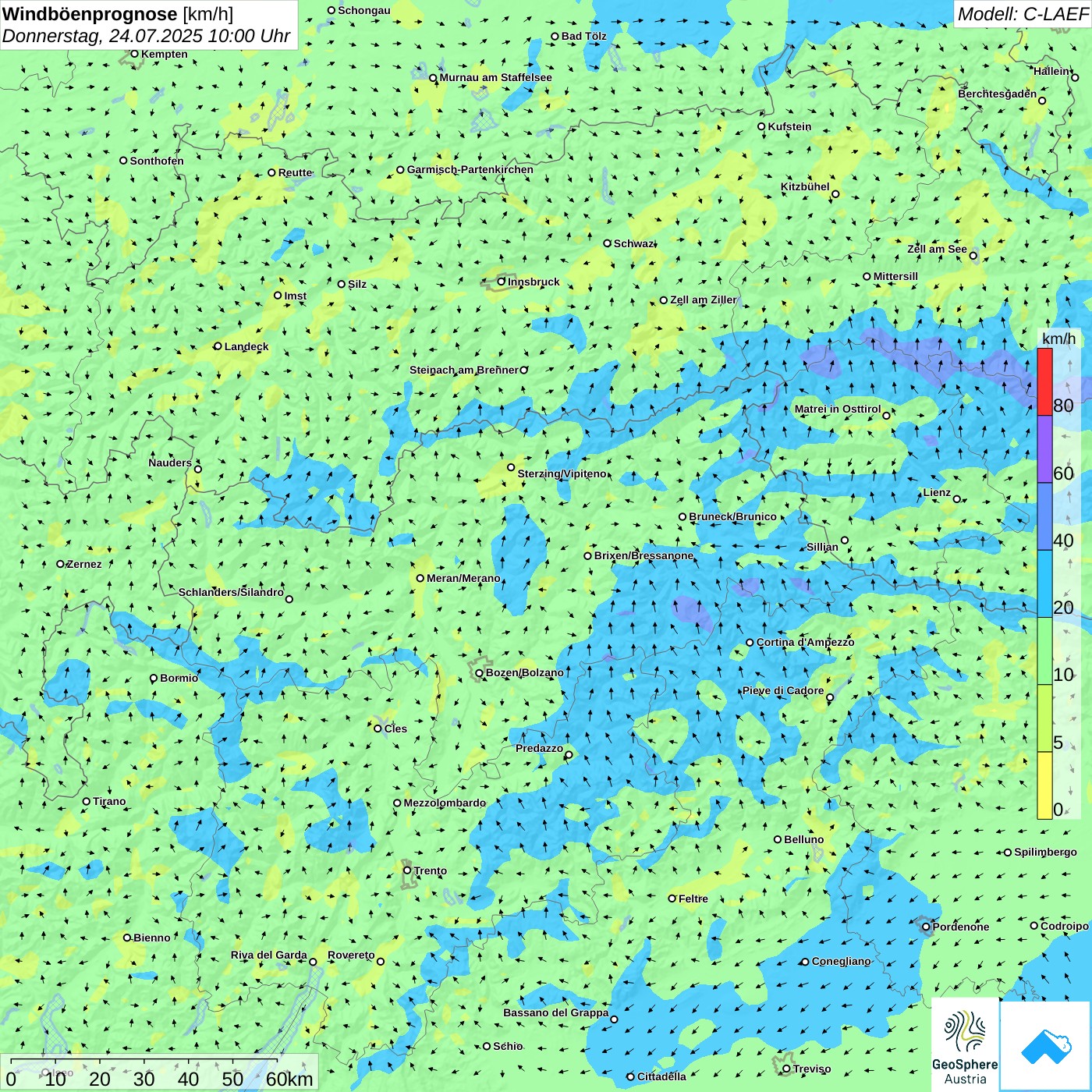Image resolution: width=1092 pixels, height=1092 pixels.
Task: Click the Steinach am Brenner label
Action: tap(464, 370)
